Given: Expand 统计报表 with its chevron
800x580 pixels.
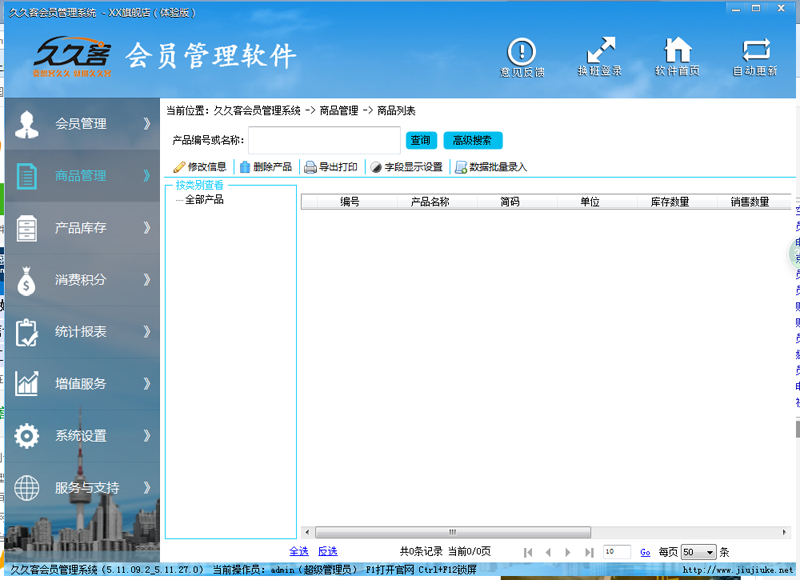Looking at the screenshot, I should (147, 332).
